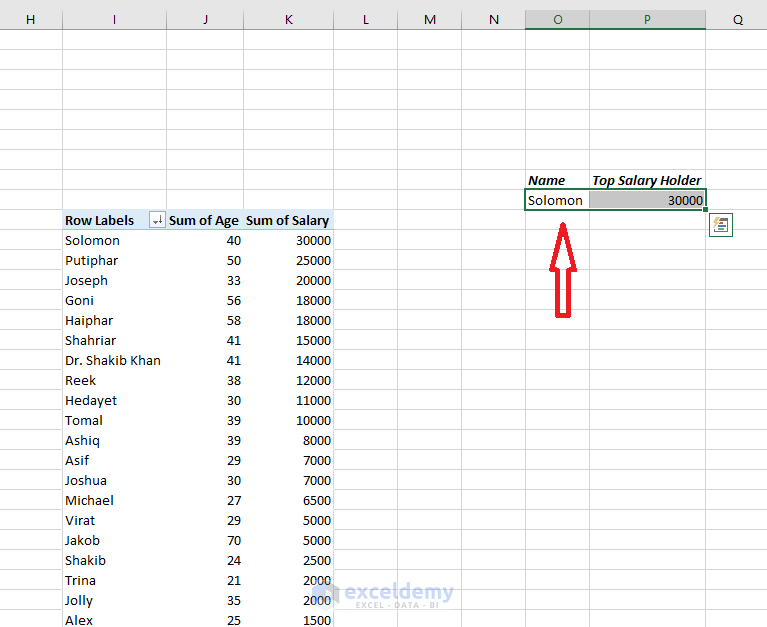Open the Row Labels sort filter dropdown
This screenshot has height=627, width=767.
(x=157, y=220)
